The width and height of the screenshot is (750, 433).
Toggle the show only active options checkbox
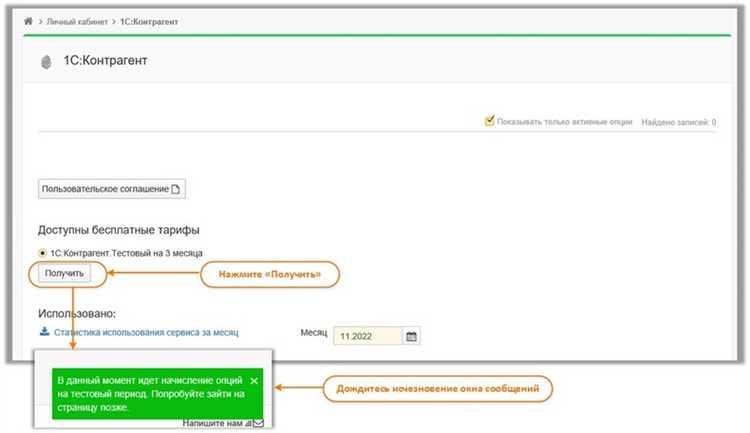tap(489, 121)
